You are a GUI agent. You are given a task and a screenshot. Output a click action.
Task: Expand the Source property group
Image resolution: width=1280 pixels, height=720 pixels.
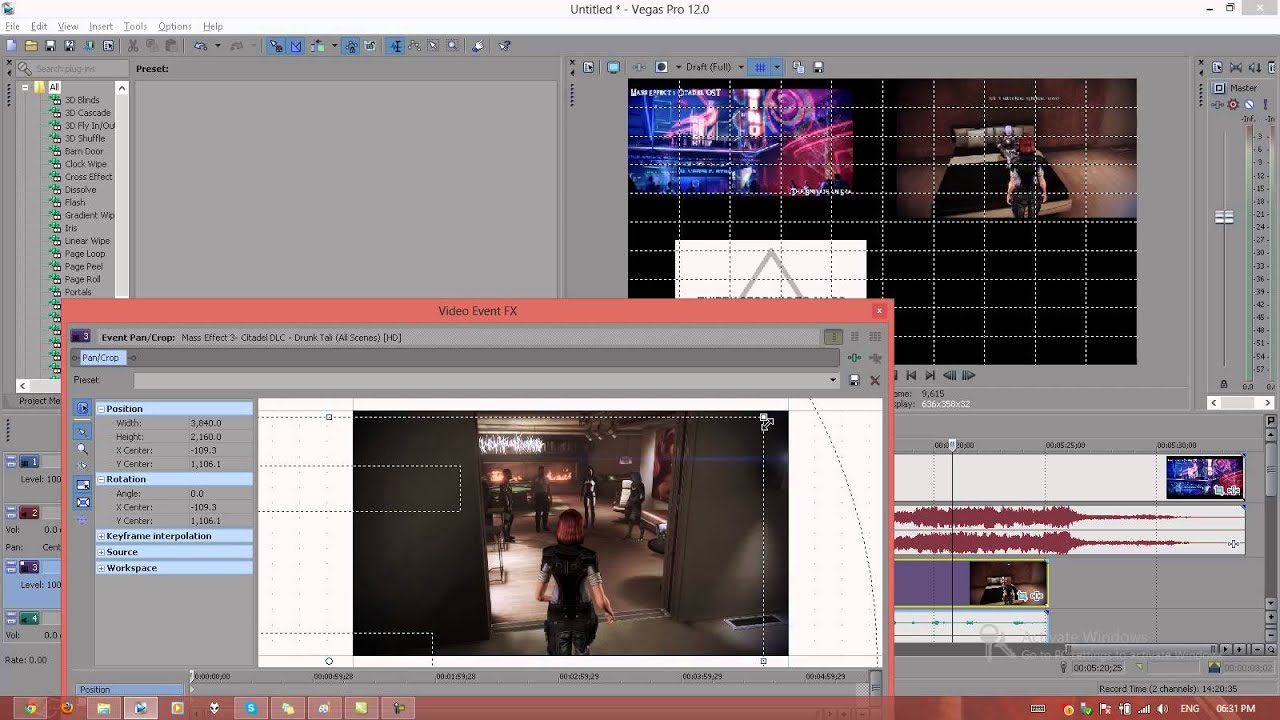[101, 552]
